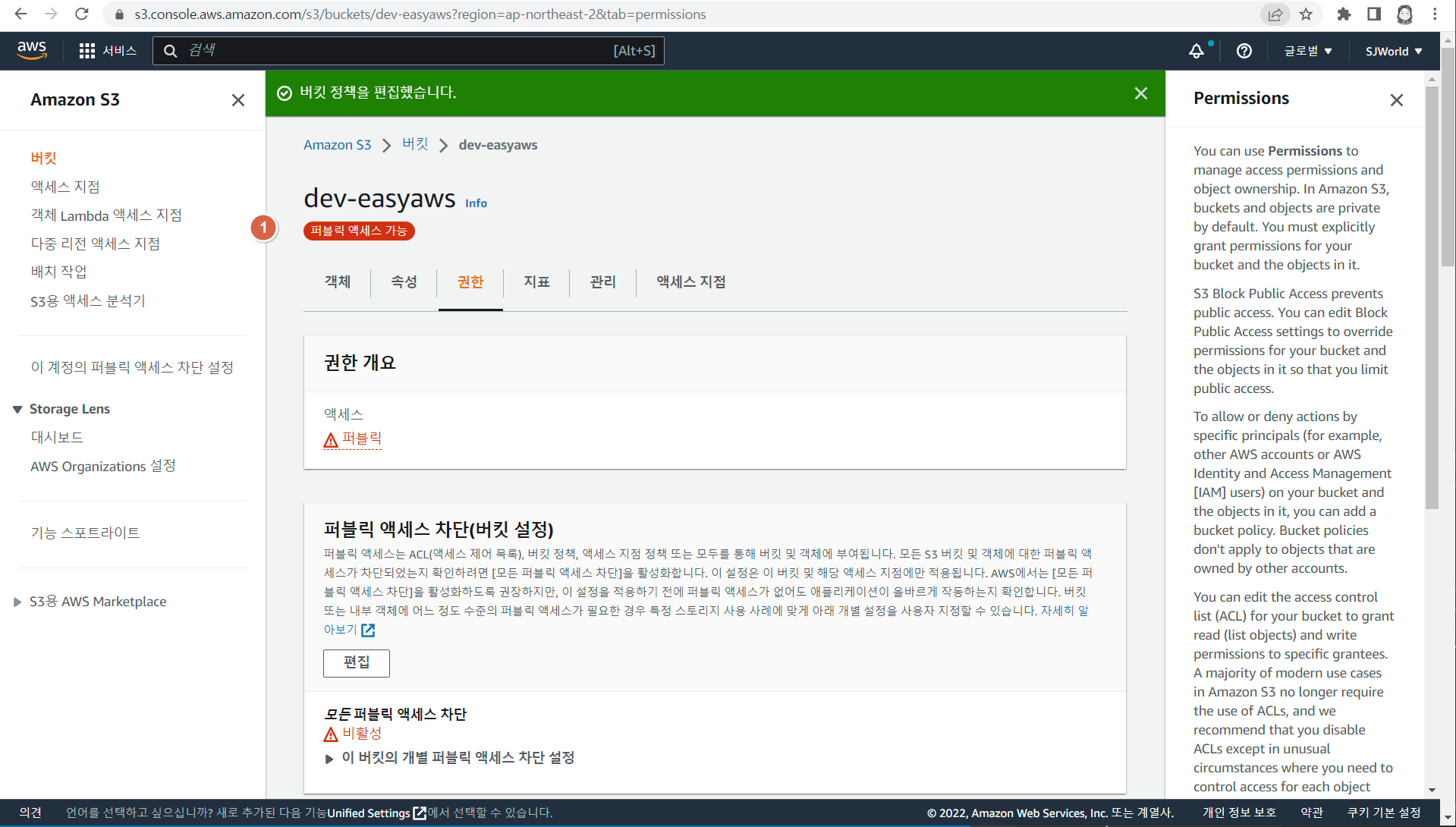Open 개인 정보 보호 footer link
The image size is (1456, 827).
point(1239,813)
